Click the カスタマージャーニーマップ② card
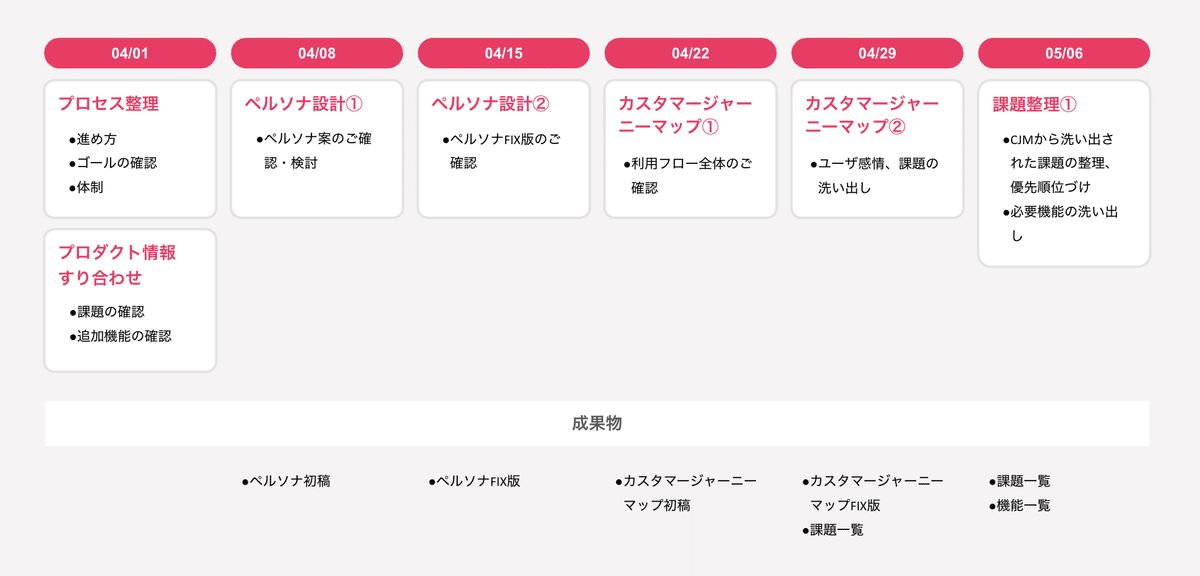1200x576 pixels. (x=877, y=149)
